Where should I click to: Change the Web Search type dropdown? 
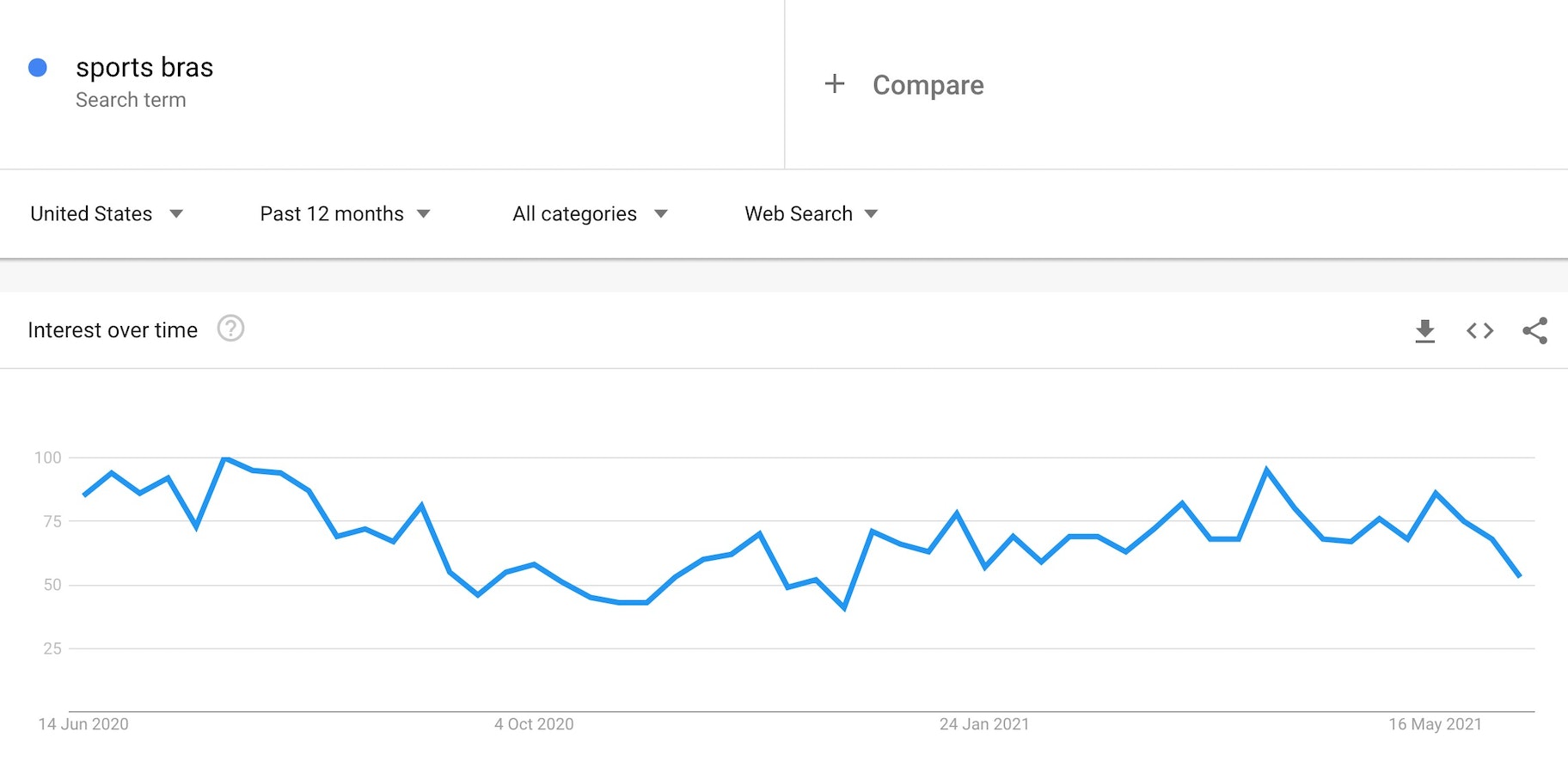coord(811,214)
